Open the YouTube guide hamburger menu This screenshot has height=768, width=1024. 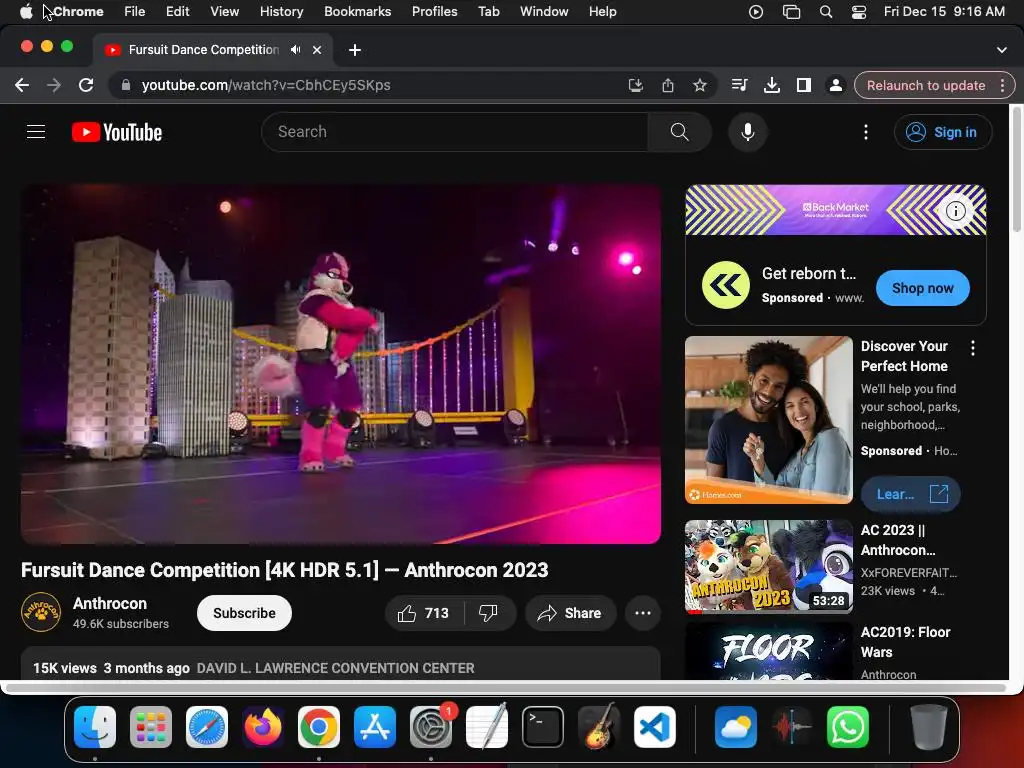pos(36,132)
